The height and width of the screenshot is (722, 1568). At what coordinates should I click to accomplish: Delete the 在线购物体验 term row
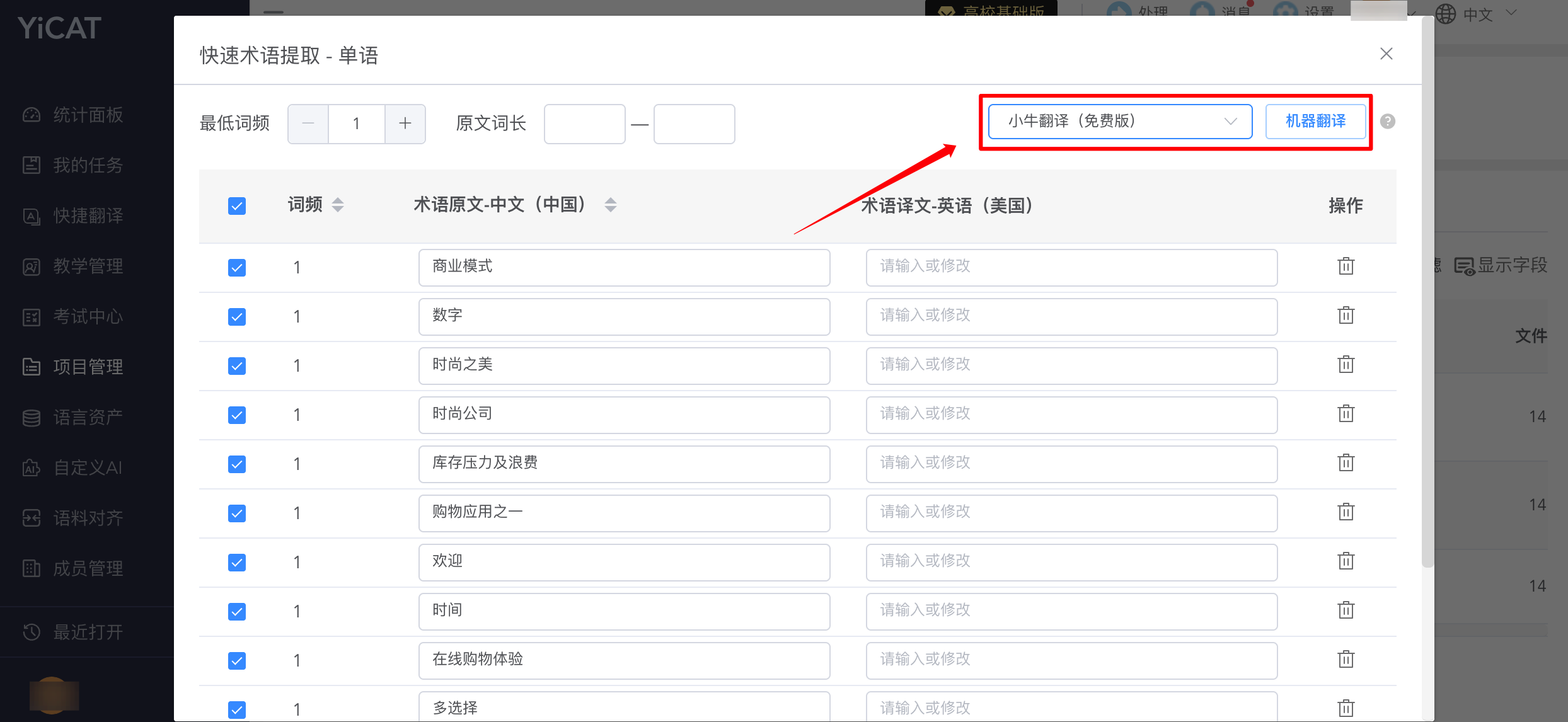click(1346, 660)
